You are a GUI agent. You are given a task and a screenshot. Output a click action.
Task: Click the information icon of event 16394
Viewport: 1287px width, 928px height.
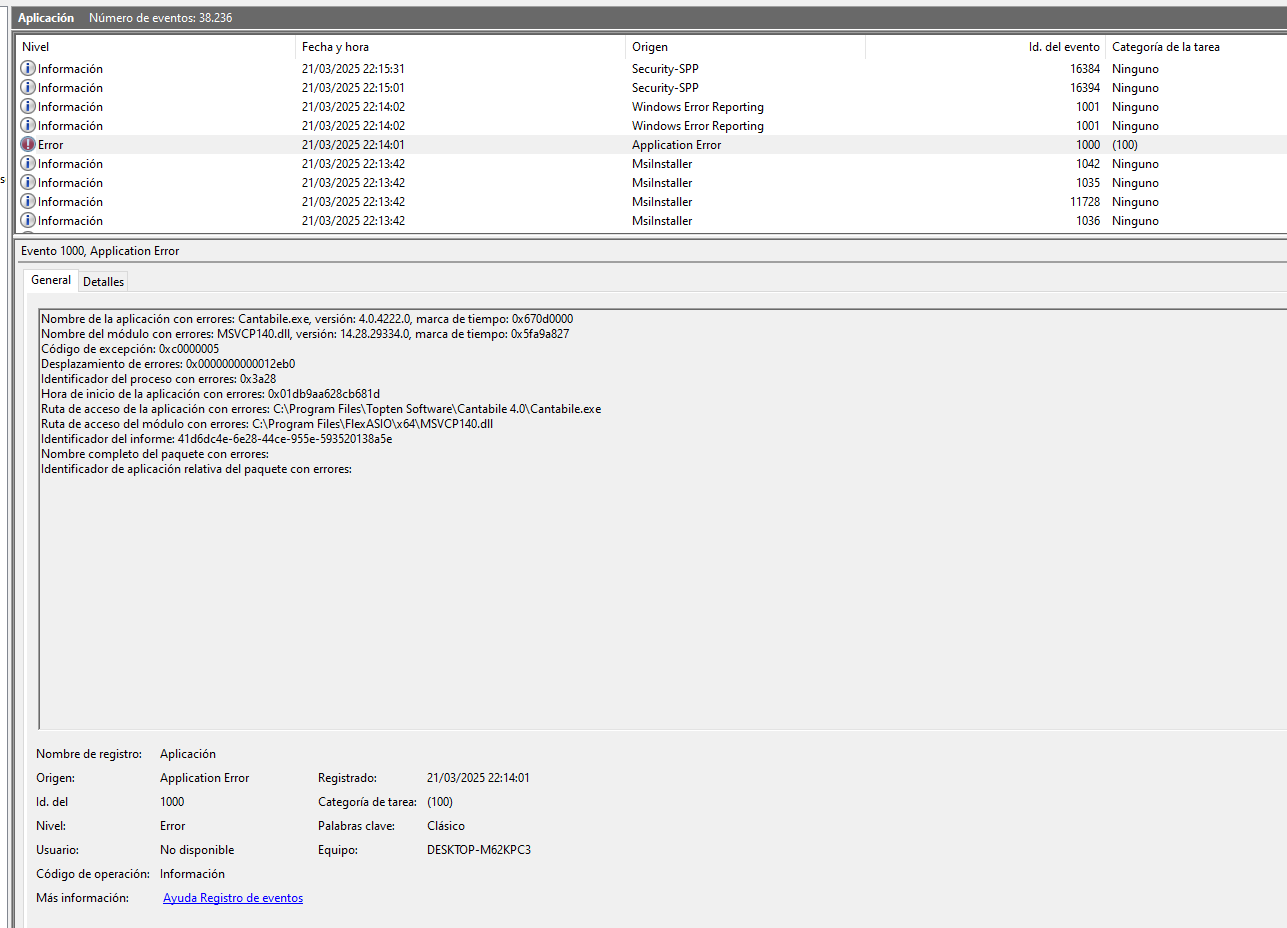click(28, 88)
